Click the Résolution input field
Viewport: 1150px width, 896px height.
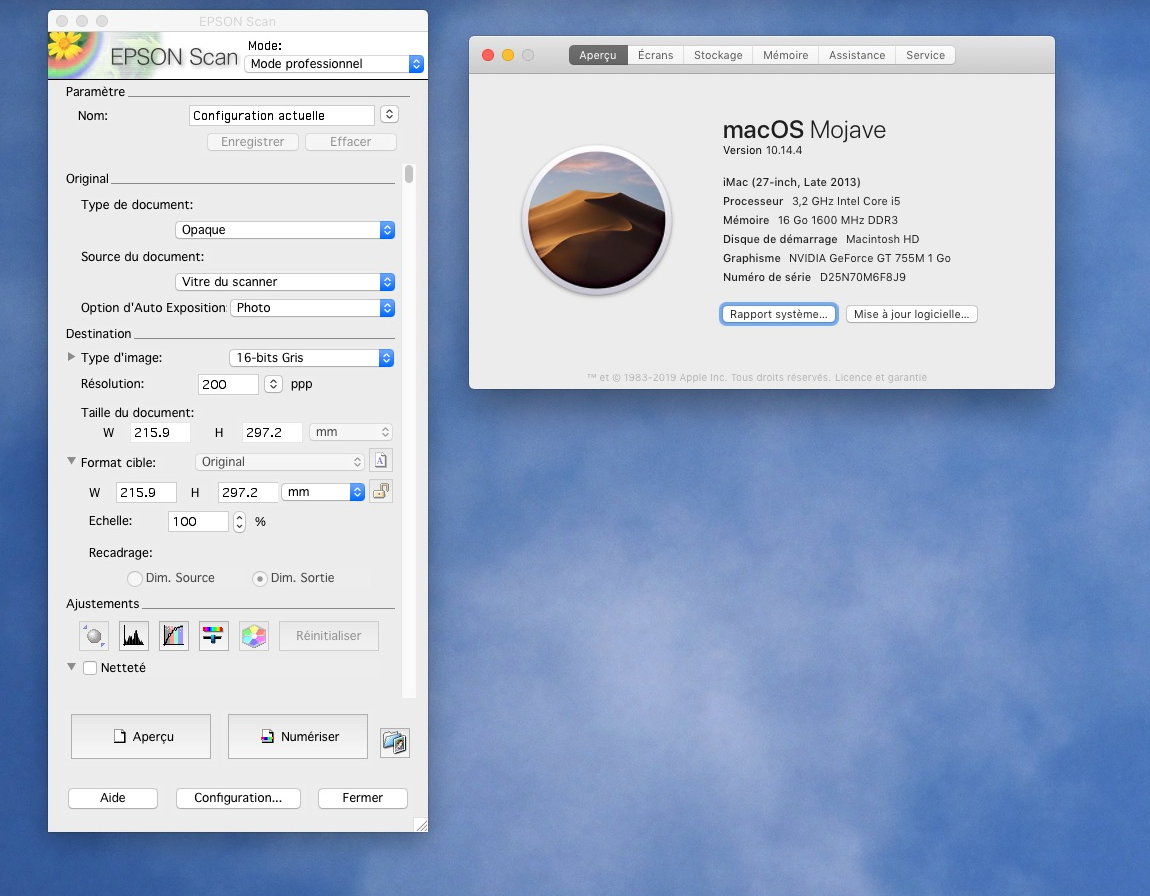click(228, 384)
